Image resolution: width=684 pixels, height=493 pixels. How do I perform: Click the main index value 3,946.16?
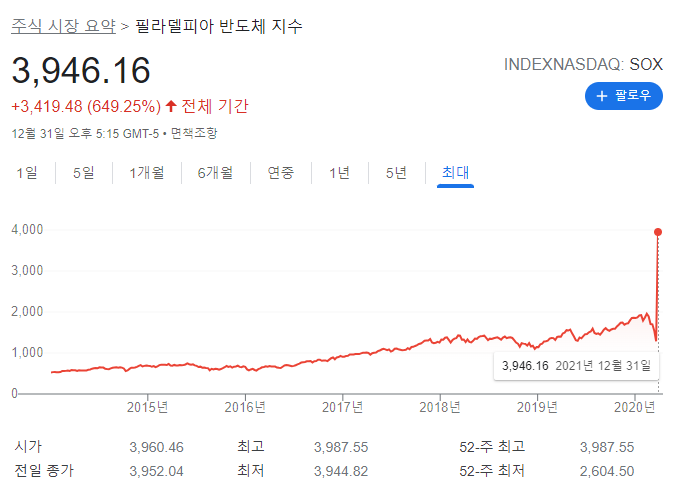point(81,70)
